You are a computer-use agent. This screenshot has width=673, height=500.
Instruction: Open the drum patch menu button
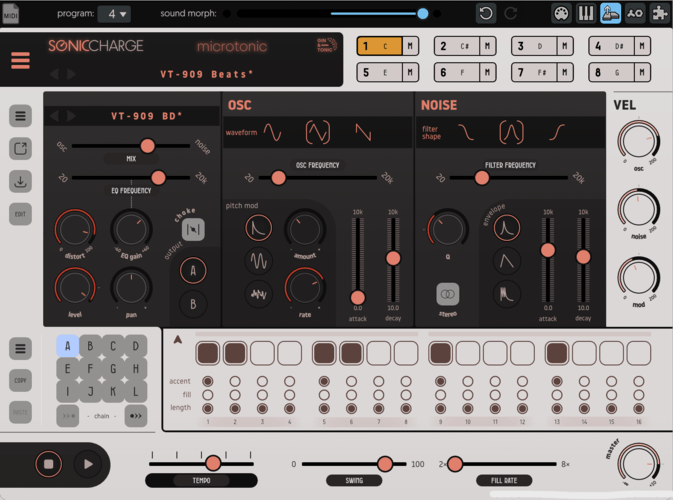[x=20, y=116]
